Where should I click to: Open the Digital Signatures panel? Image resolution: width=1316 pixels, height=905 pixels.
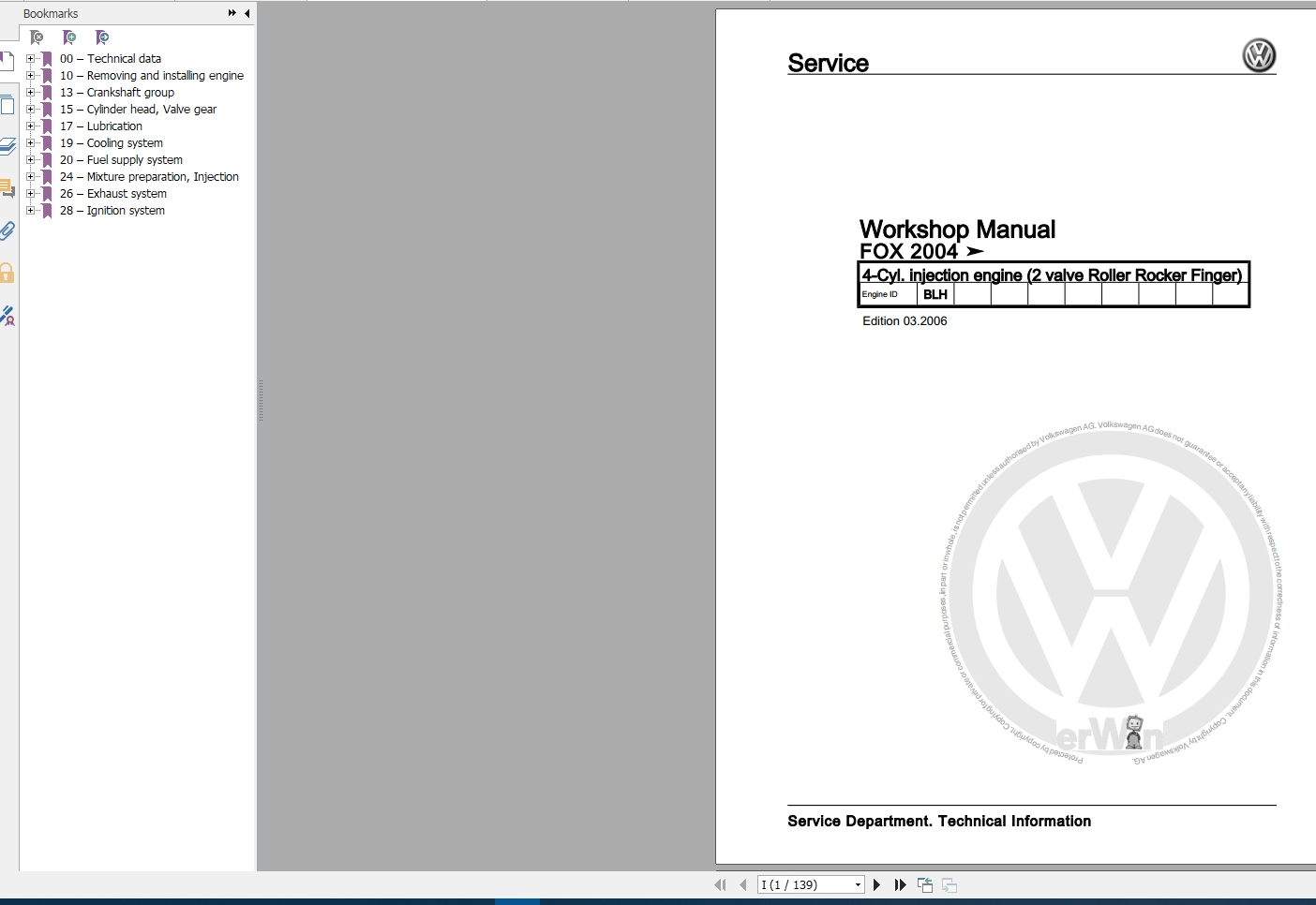click(x=7, y=316)
